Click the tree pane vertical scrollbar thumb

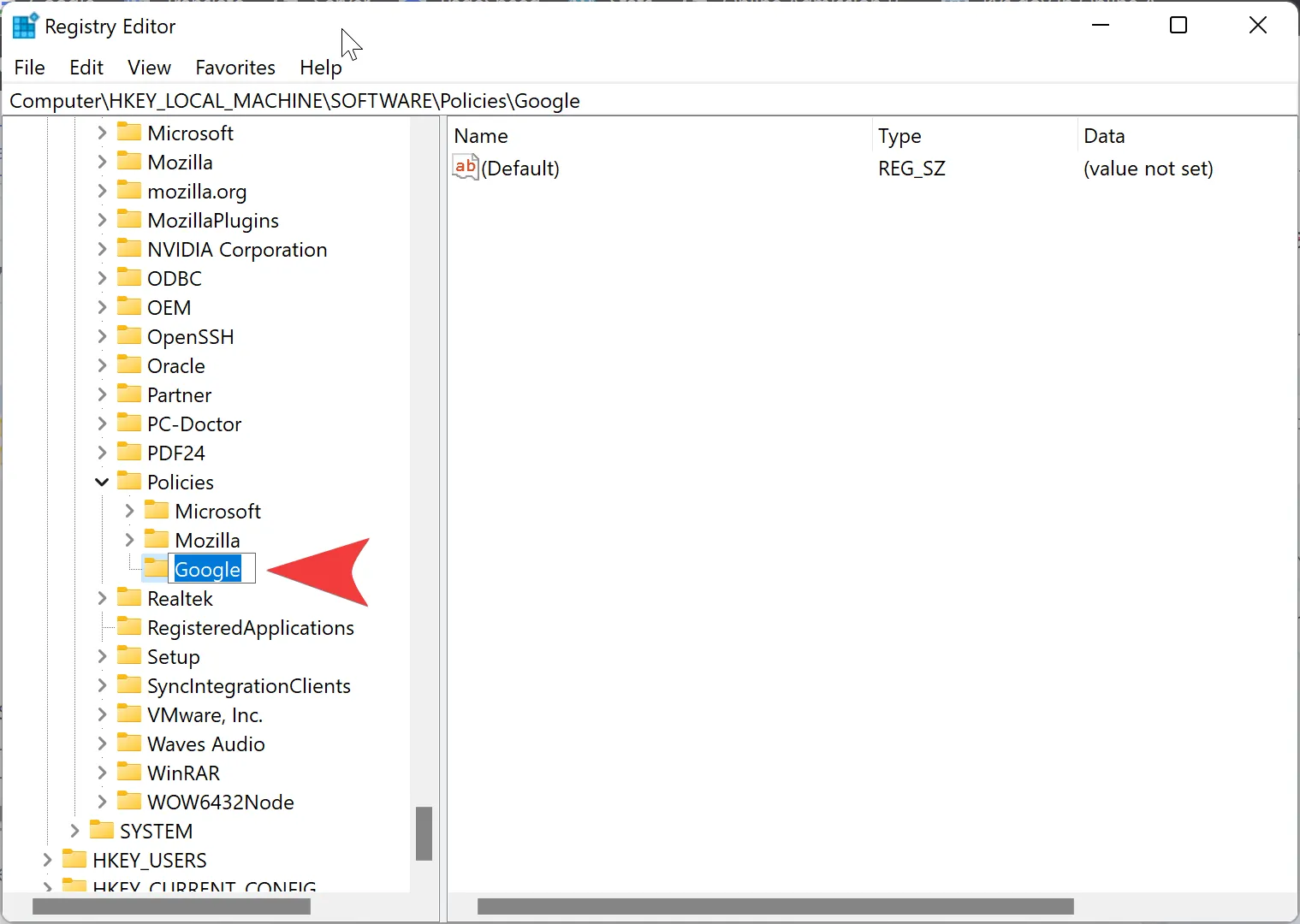tap(424, 833)
